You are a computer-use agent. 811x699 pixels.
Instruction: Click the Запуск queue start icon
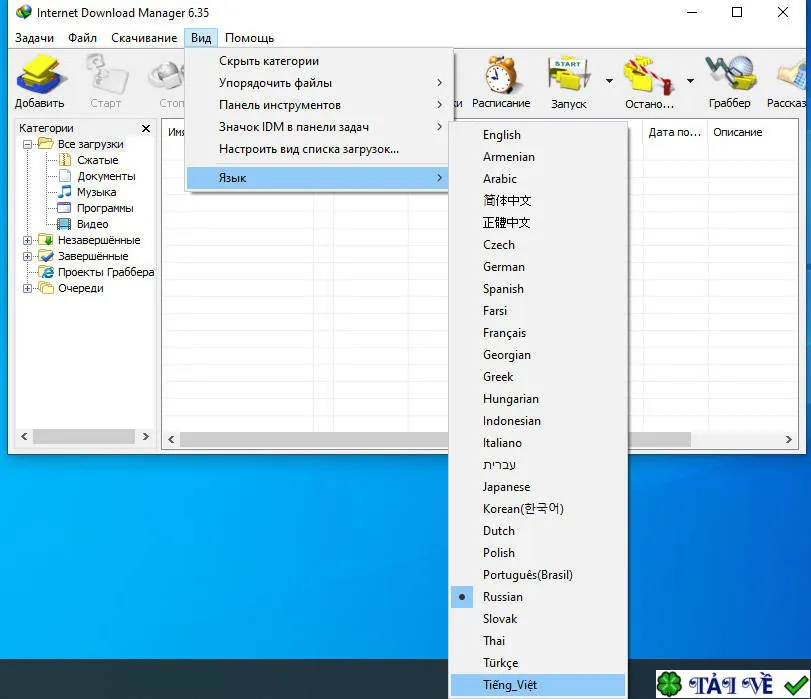(568, 76)
